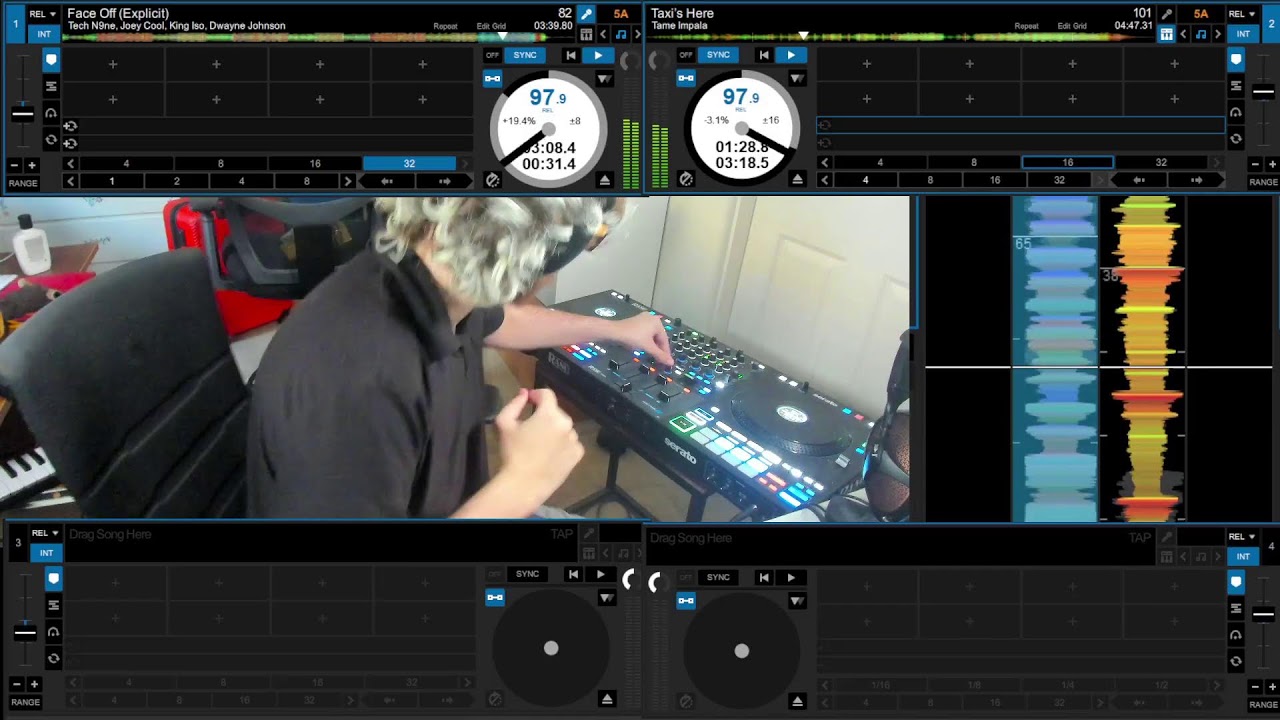The height and width of the screenshot is (720, 1280).
Task: Click deck 2 censor icon below platter
Action: click(685, 180)
